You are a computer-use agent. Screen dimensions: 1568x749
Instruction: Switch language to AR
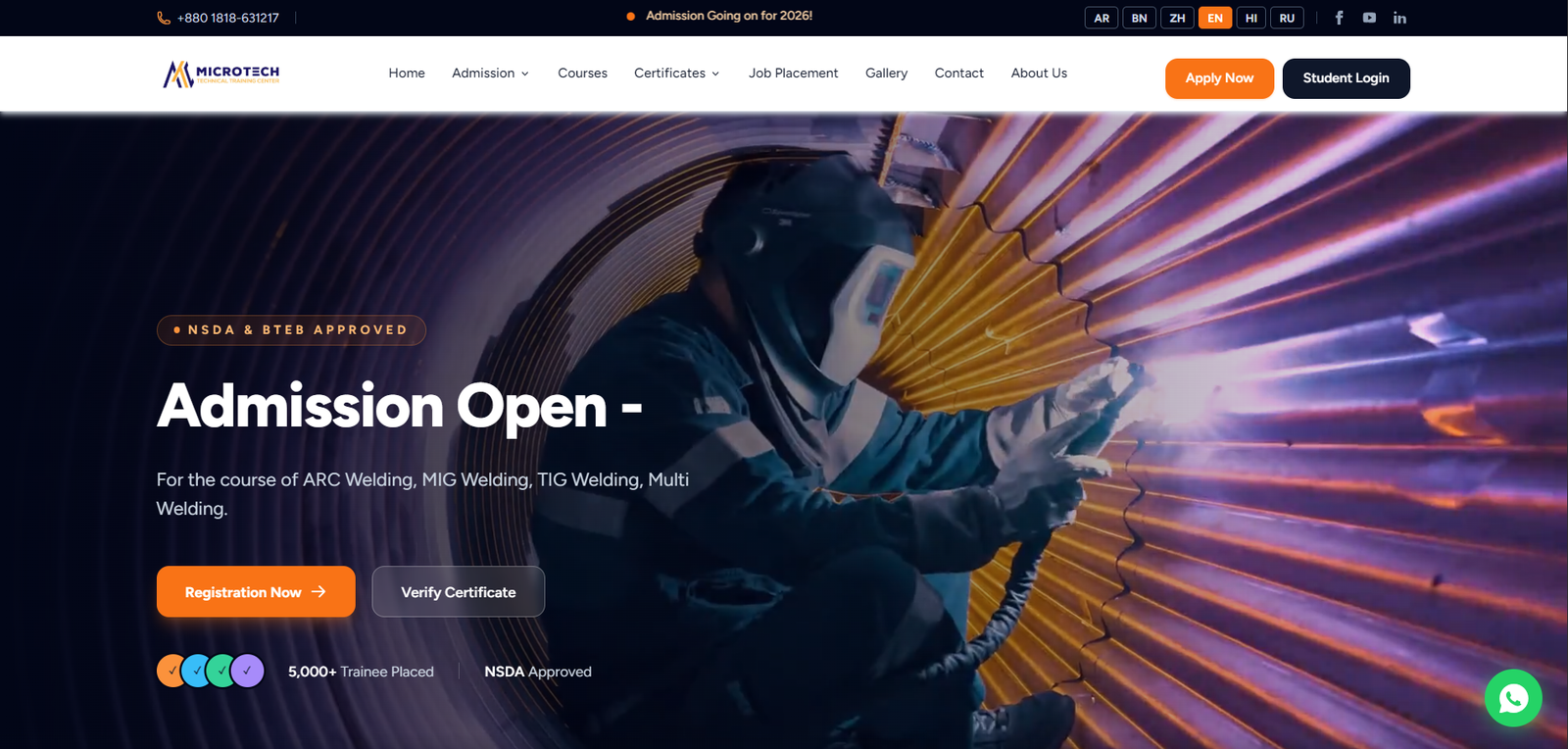click(1102, 18)
